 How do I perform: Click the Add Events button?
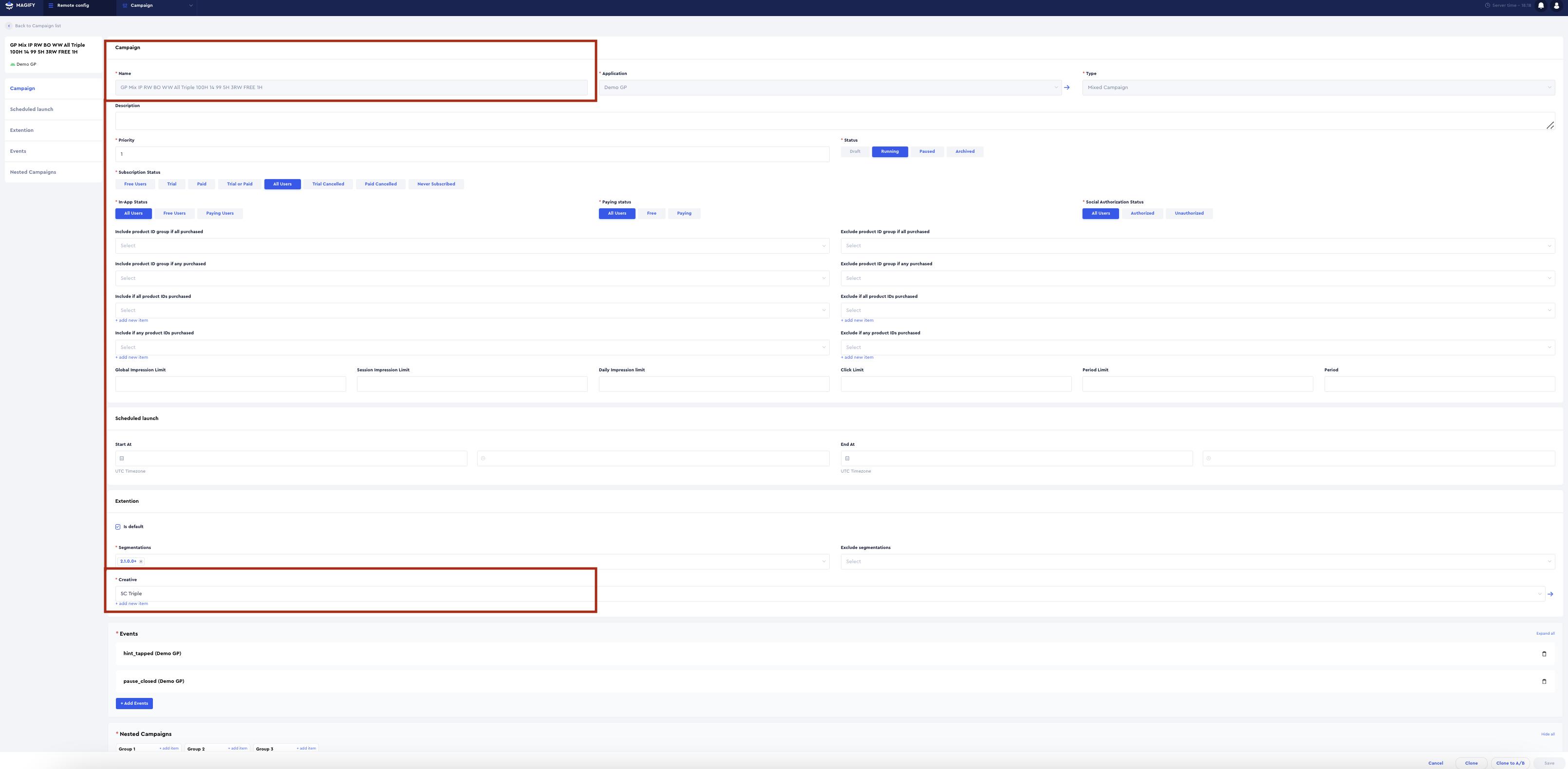[134, 703]
